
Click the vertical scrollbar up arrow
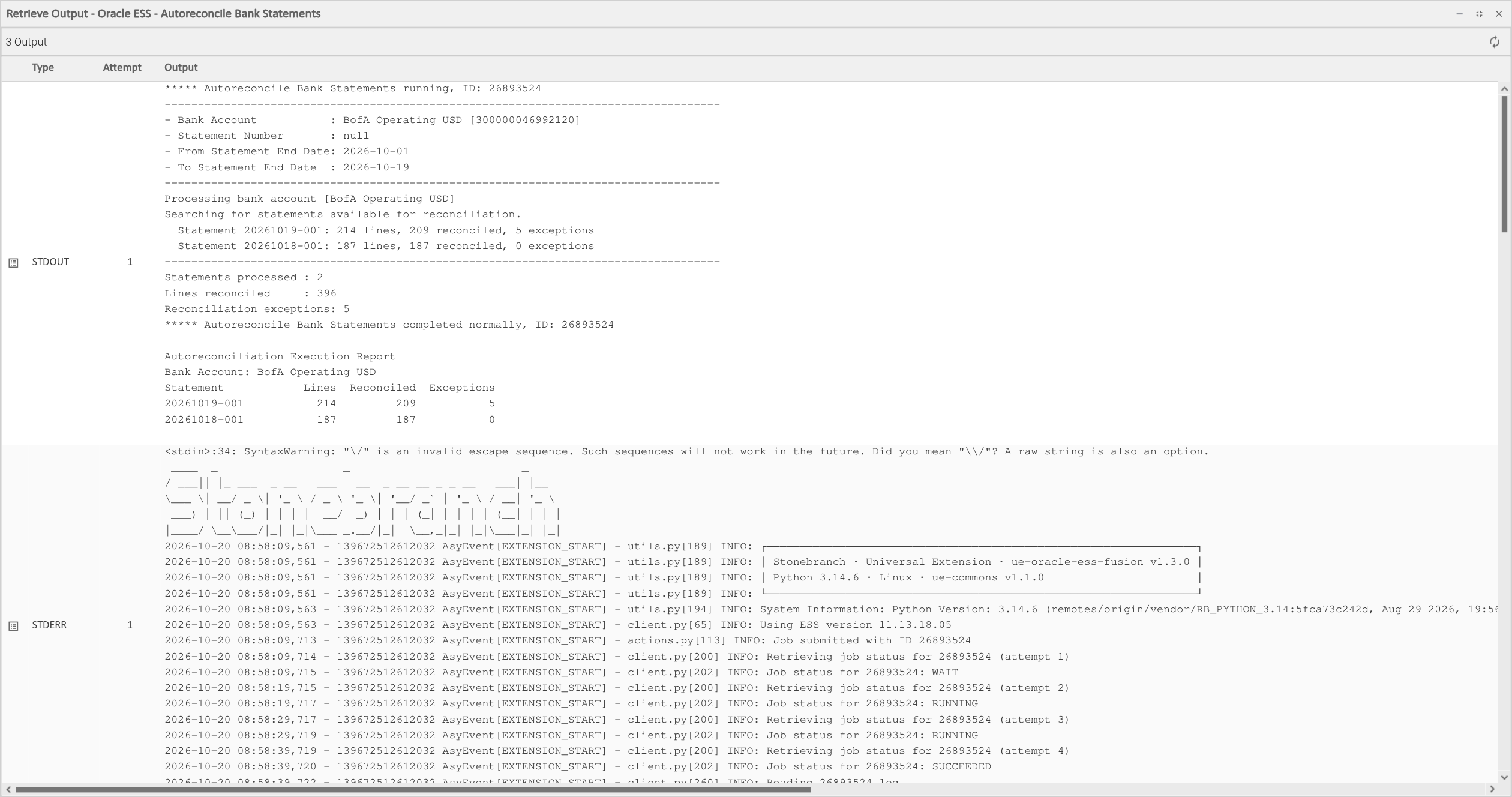point(1504,89)
